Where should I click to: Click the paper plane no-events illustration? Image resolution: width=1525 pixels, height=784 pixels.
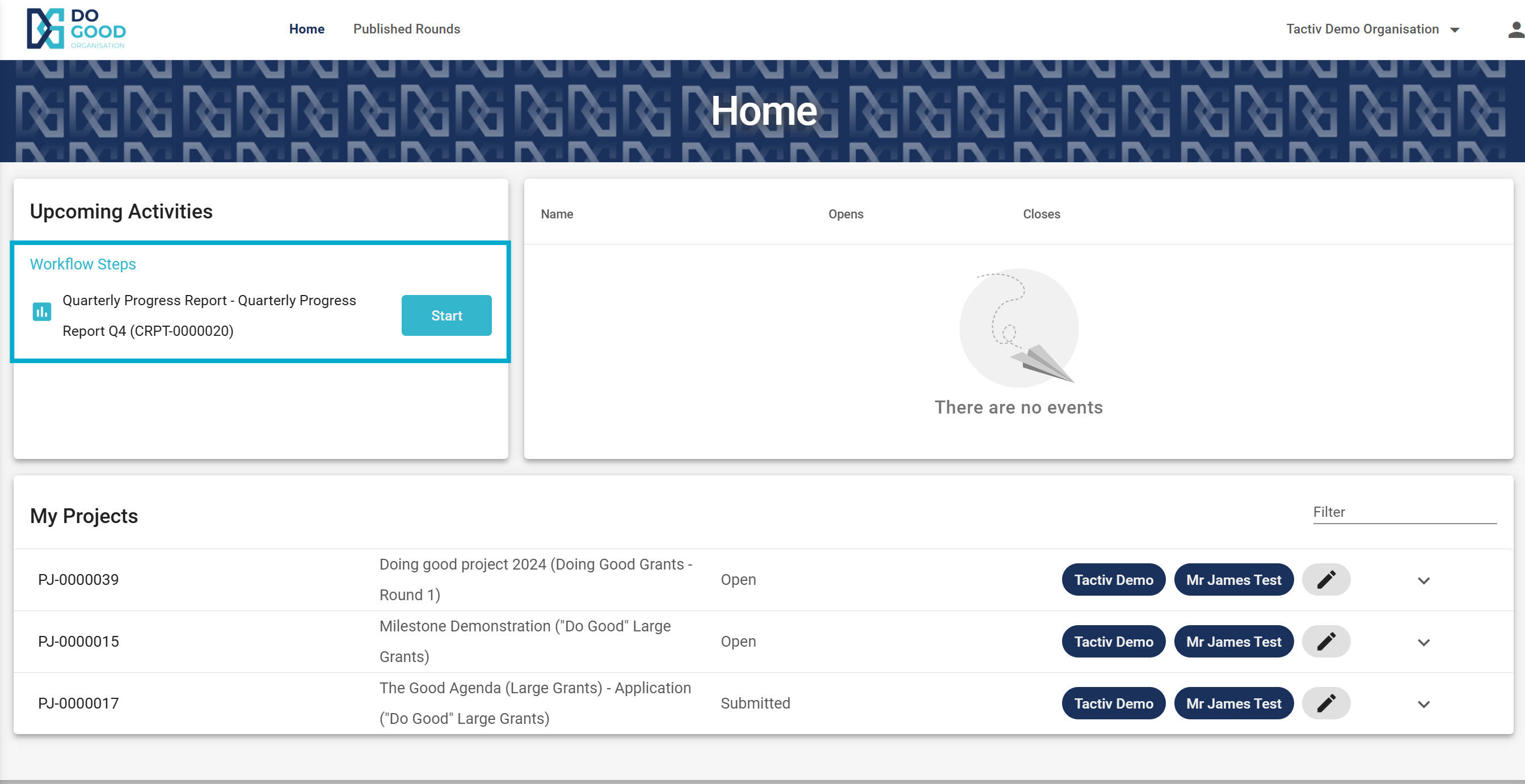tap(1018, 328)
